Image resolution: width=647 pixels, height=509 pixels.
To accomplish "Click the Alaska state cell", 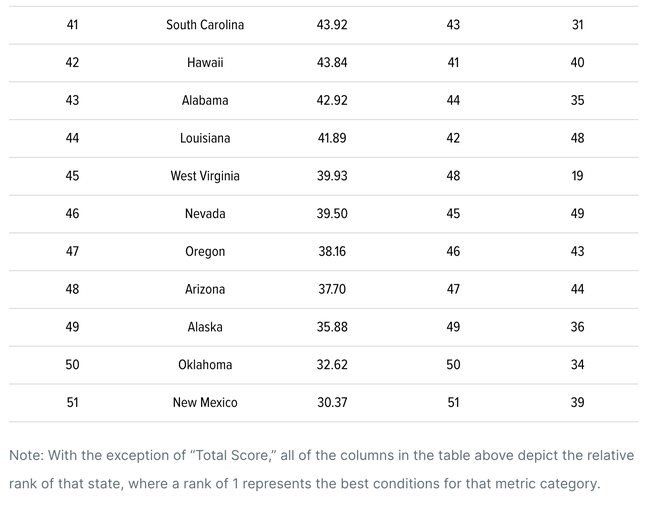I will [205, 327].
